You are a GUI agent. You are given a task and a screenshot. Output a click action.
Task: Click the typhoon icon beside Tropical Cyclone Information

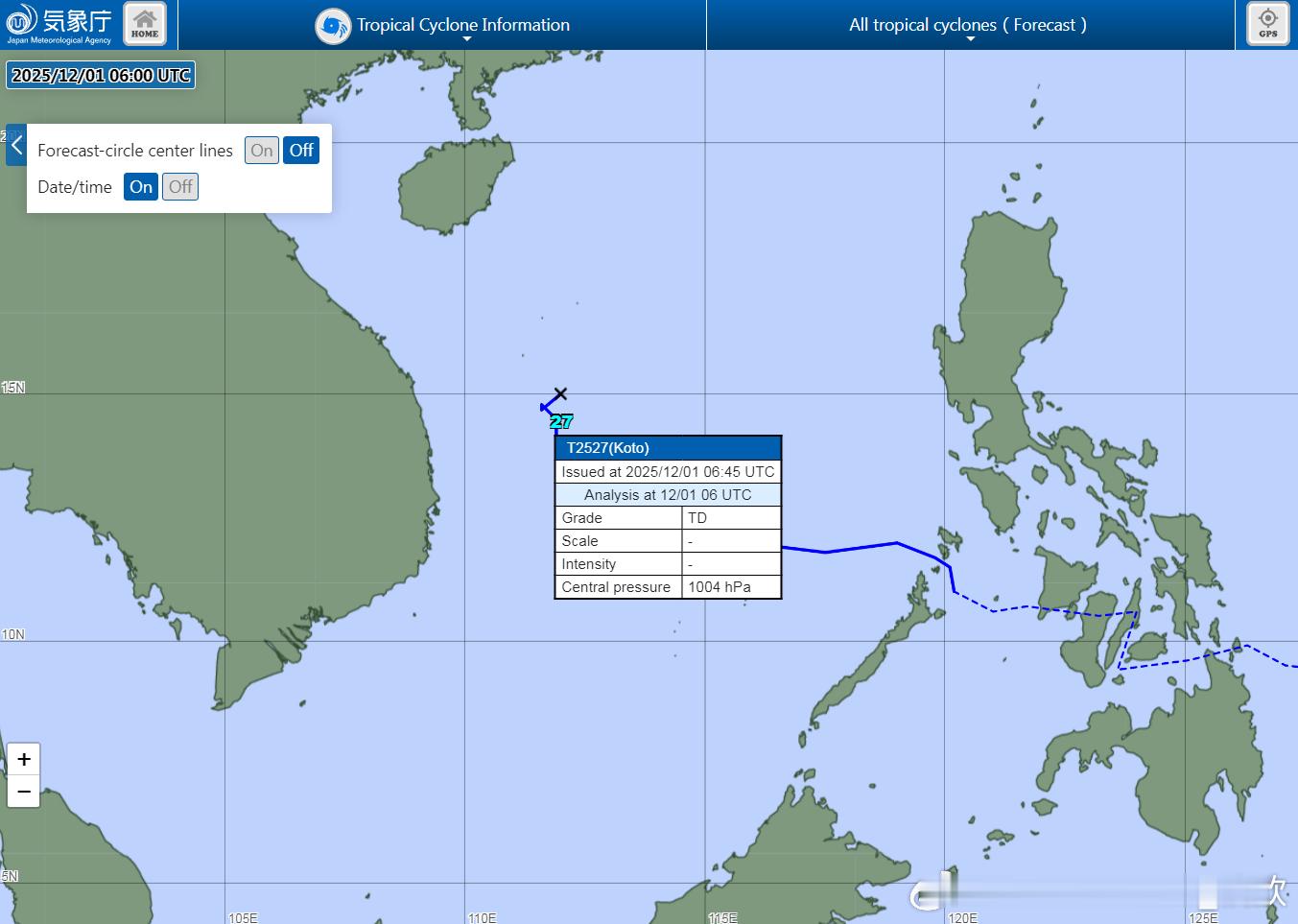[x=333, y=26]
